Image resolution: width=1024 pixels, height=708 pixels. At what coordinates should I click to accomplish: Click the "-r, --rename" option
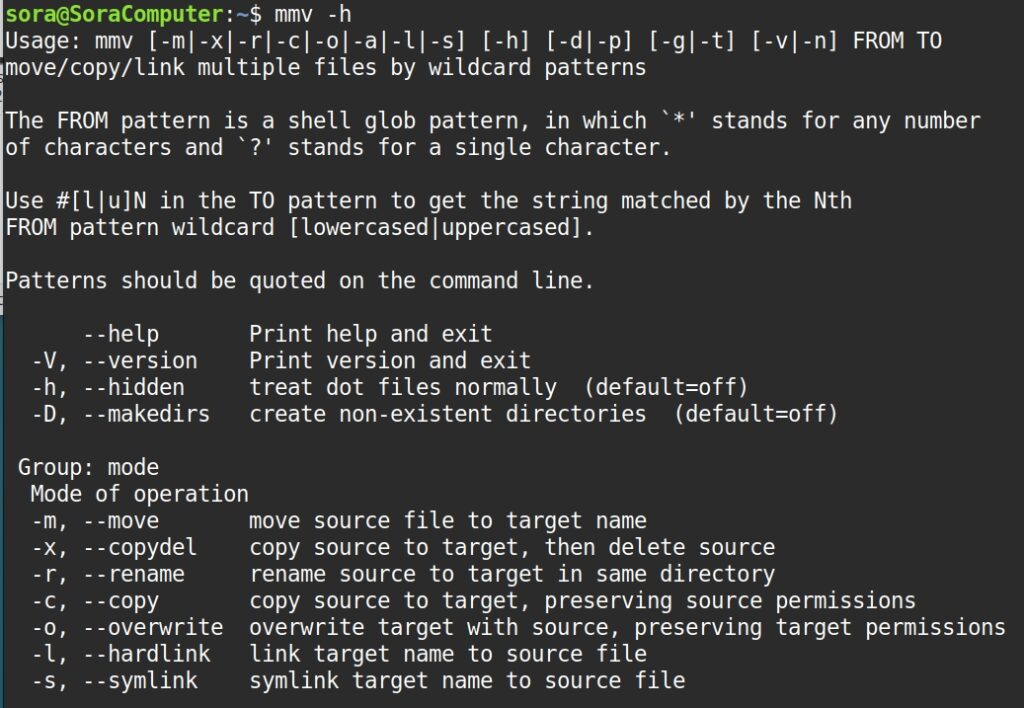[108, 574]
